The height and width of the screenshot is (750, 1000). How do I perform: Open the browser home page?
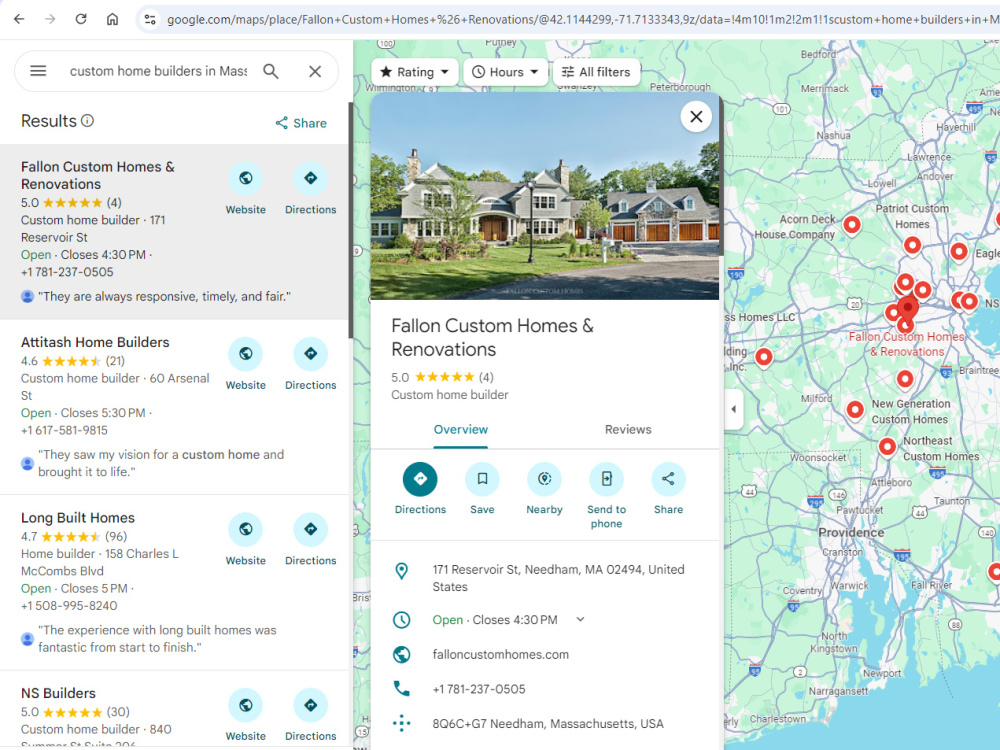112,19
